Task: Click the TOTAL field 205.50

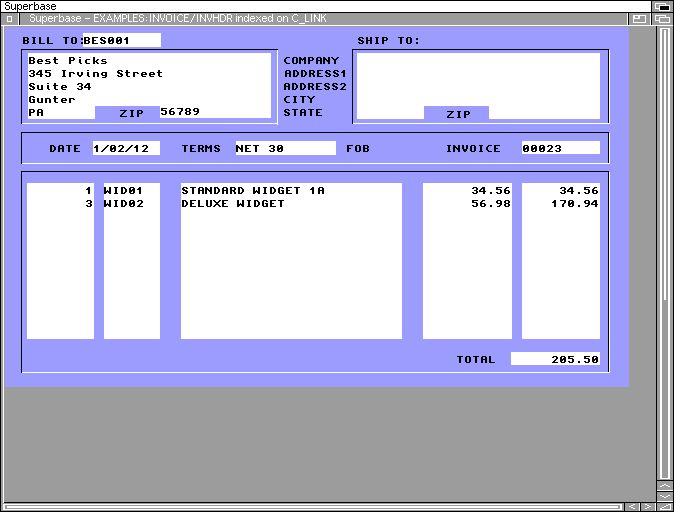Action: [x=555, y=359]
